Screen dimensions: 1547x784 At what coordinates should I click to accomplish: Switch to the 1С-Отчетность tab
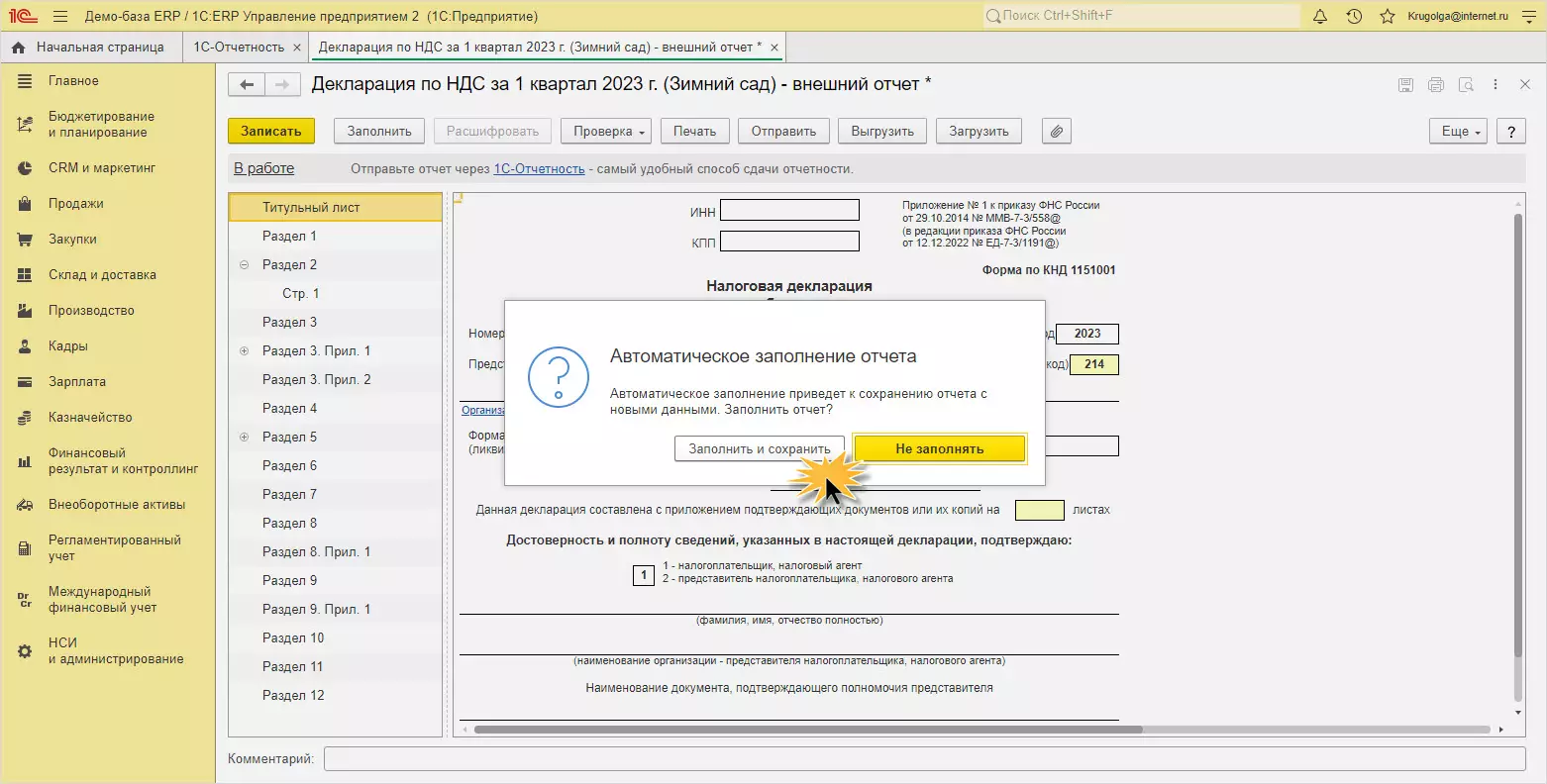[x=239, y=48]
